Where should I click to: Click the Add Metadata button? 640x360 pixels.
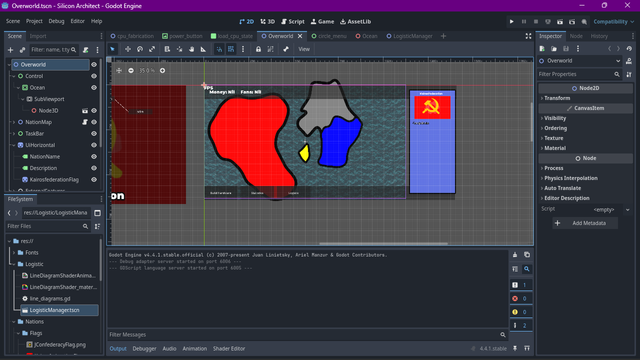(585, 223)
